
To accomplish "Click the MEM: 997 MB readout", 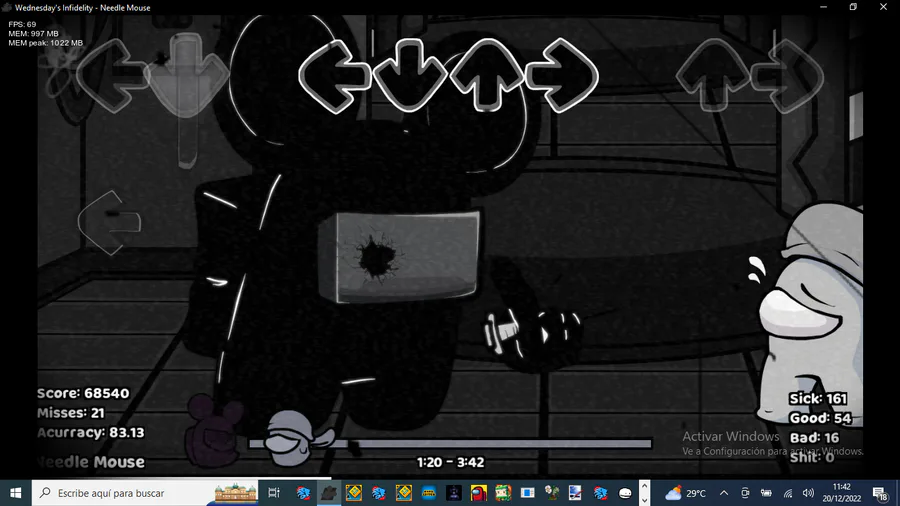I will [33, 33].
